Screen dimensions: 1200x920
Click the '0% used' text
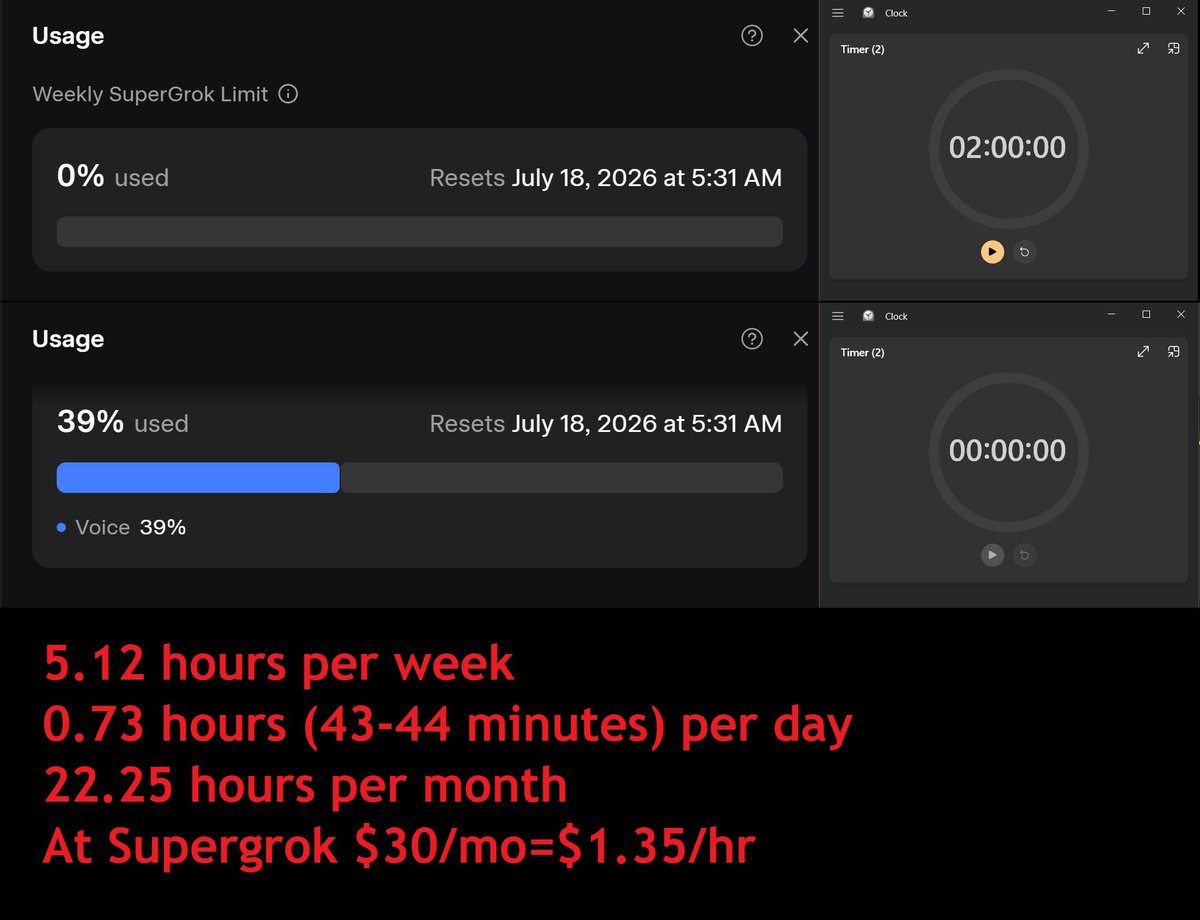[x=113, y=177]
